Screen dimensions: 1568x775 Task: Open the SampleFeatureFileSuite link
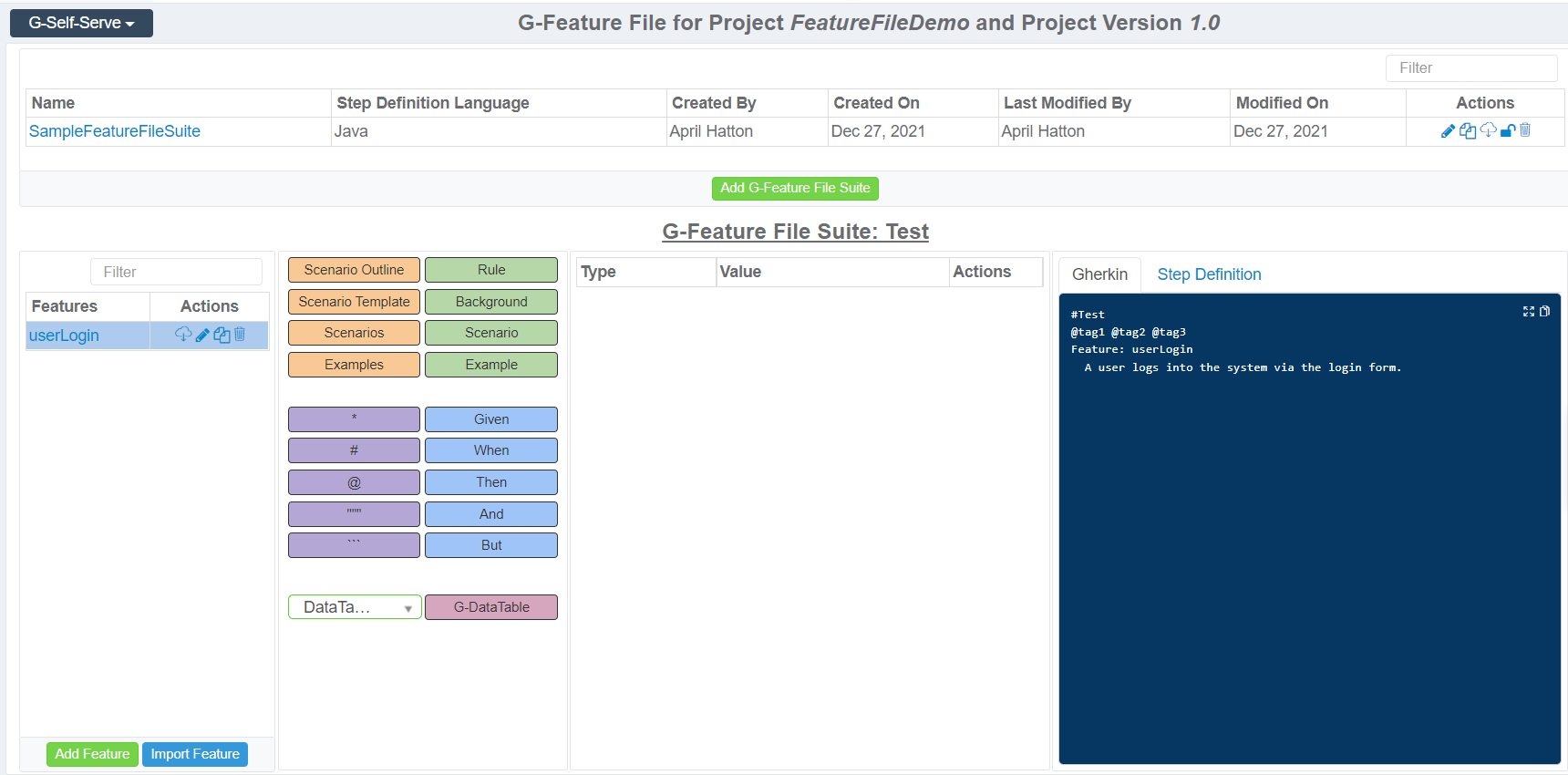point(115,131)
